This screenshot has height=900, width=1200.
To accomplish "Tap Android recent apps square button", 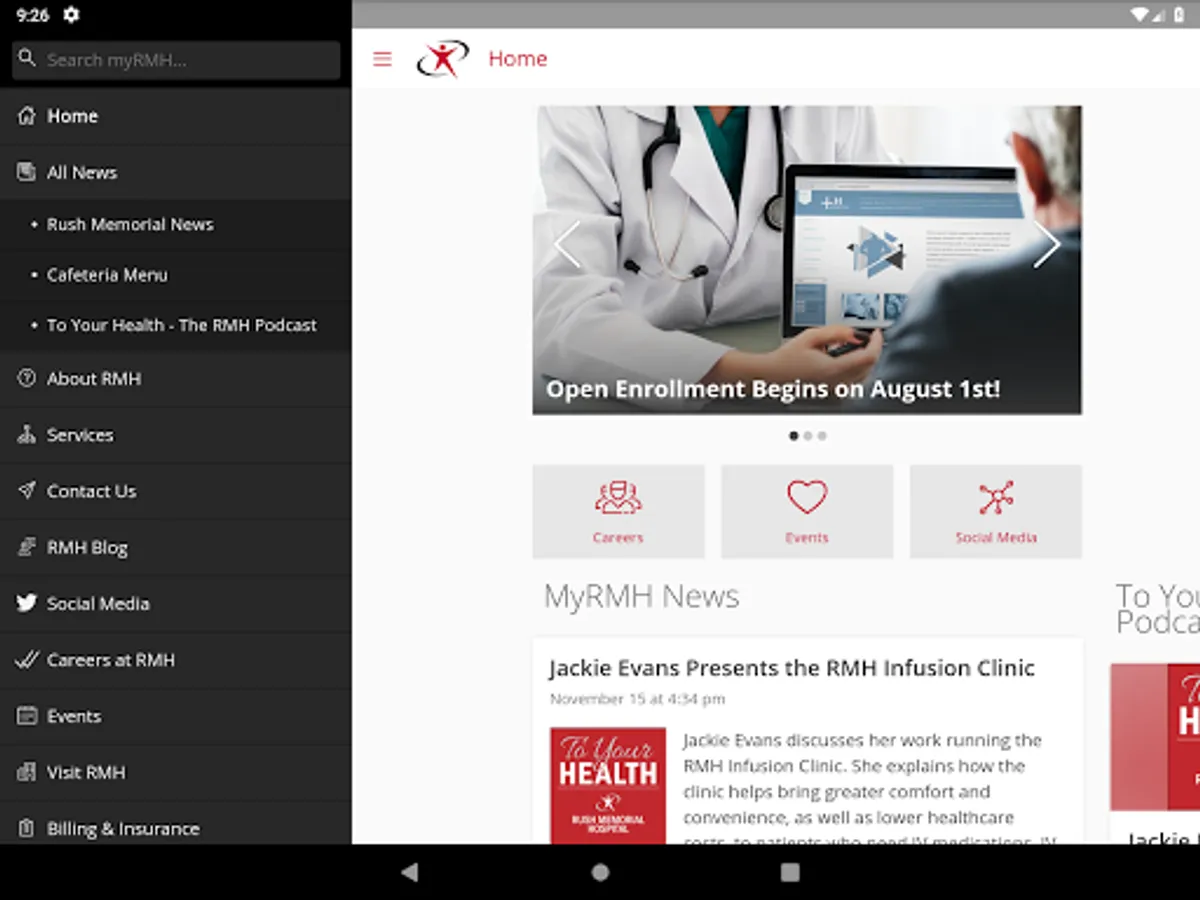I will [x=790, y=872].
